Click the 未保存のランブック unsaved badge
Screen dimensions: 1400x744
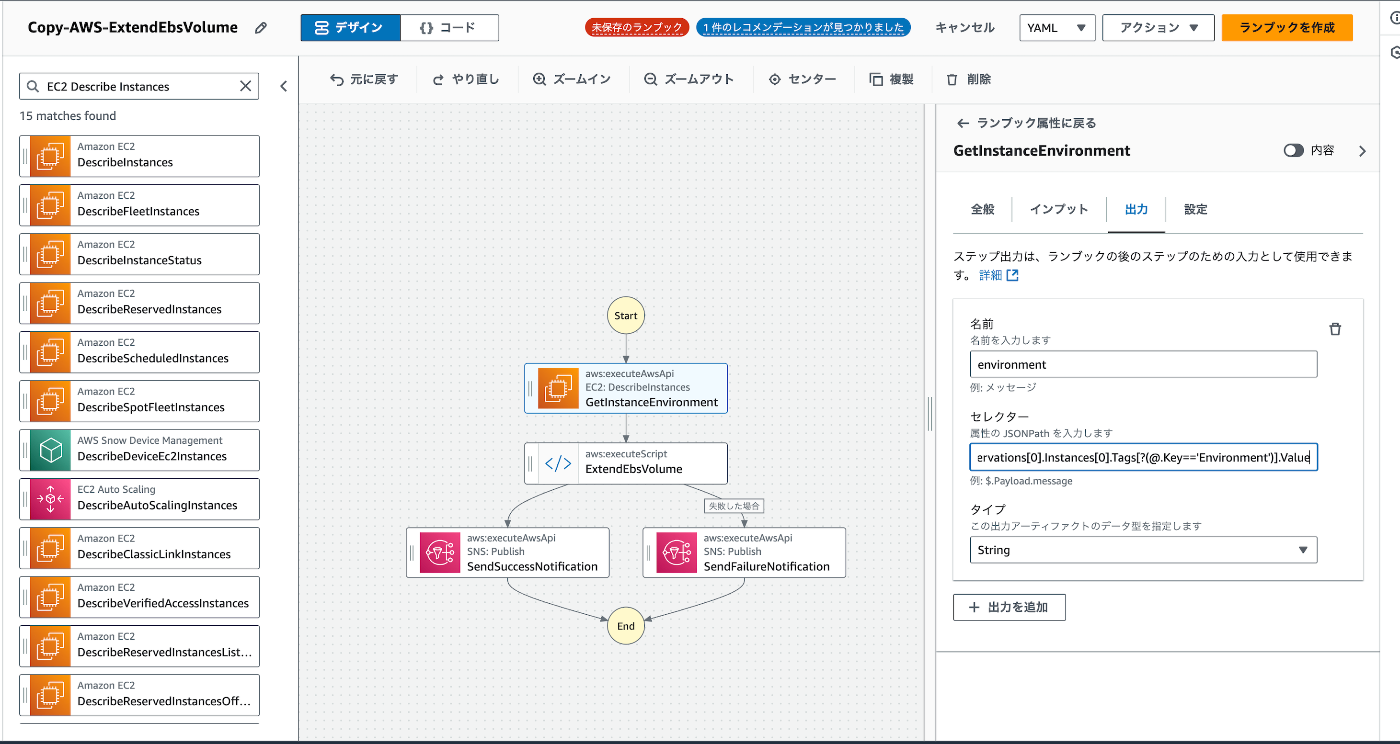[638, 28]
